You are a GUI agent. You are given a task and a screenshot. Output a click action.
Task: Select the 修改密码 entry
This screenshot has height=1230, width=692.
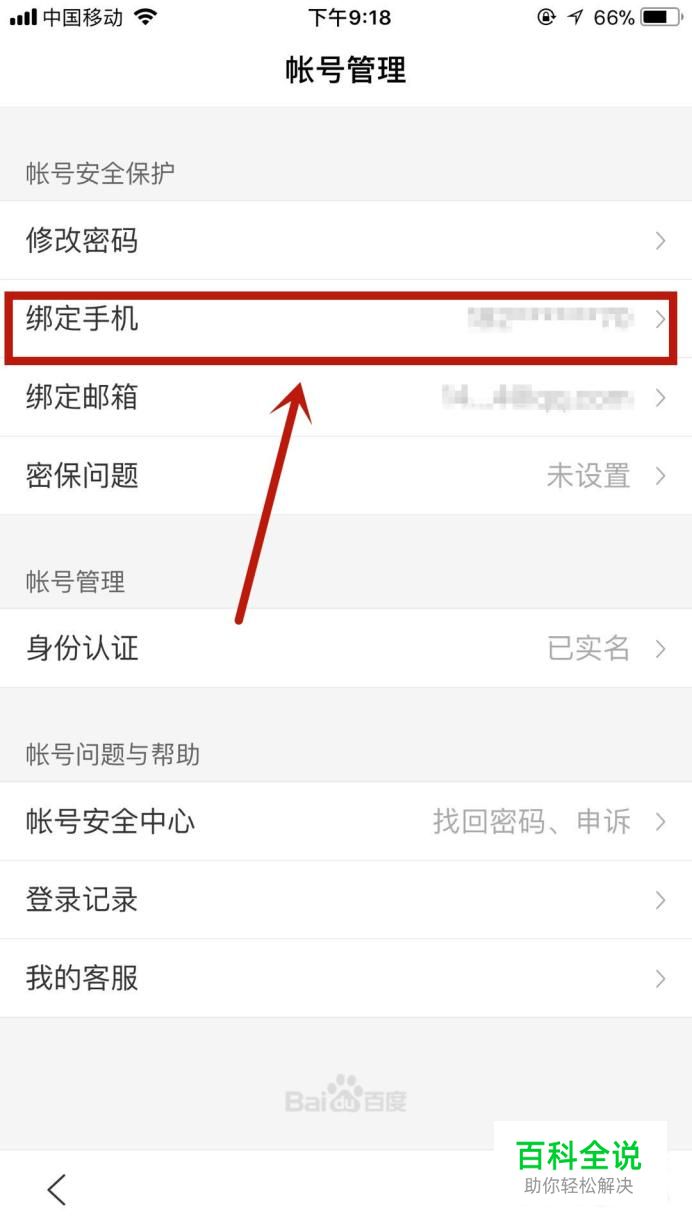coord(346,240)
